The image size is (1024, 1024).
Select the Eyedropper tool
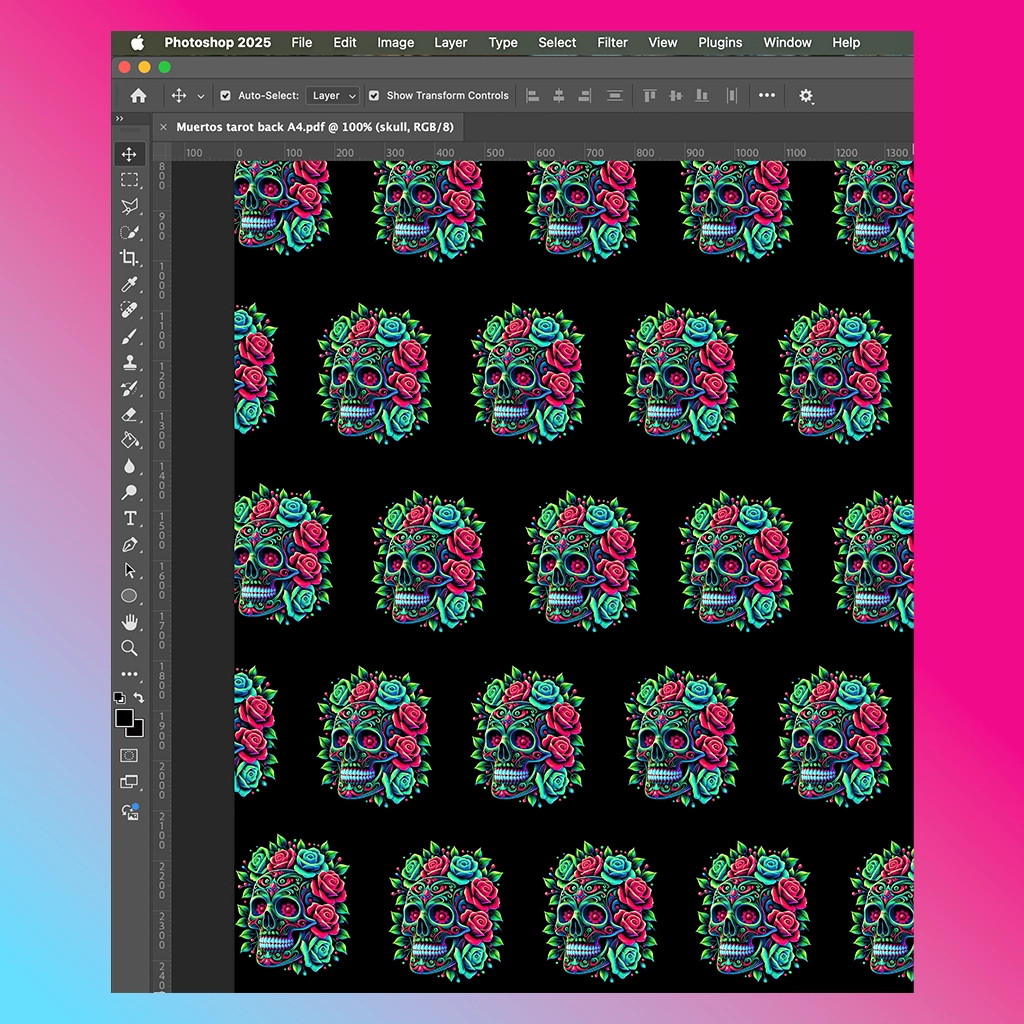pyautogui.click(x=129, y=284)
